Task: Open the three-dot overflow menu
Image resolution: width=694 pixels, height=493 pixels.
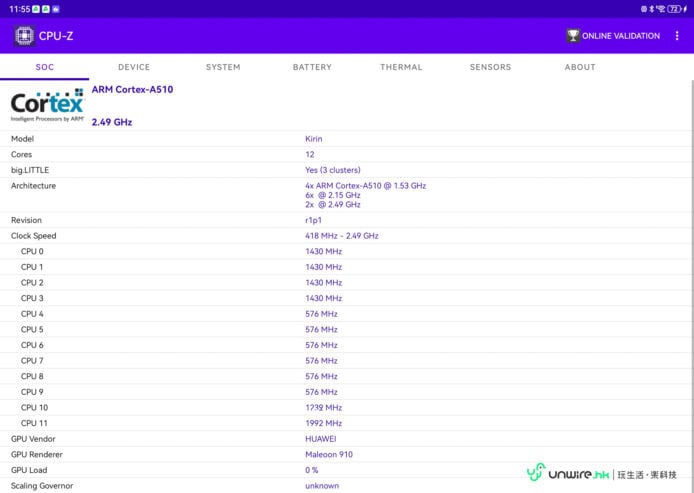Action: click(x=677, y=36)
